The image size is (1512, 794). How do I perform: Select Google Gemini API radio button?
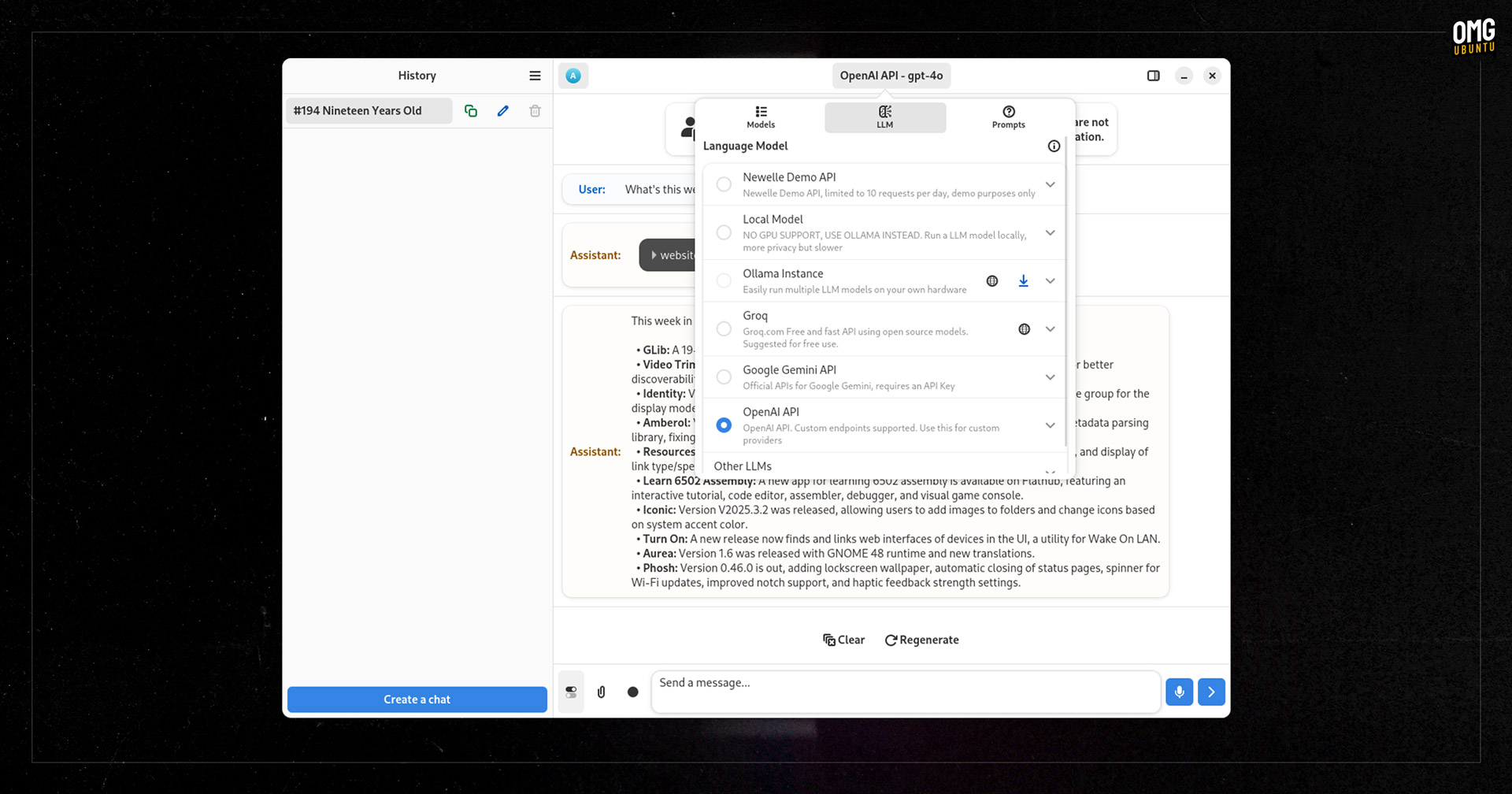click(724, 377)
